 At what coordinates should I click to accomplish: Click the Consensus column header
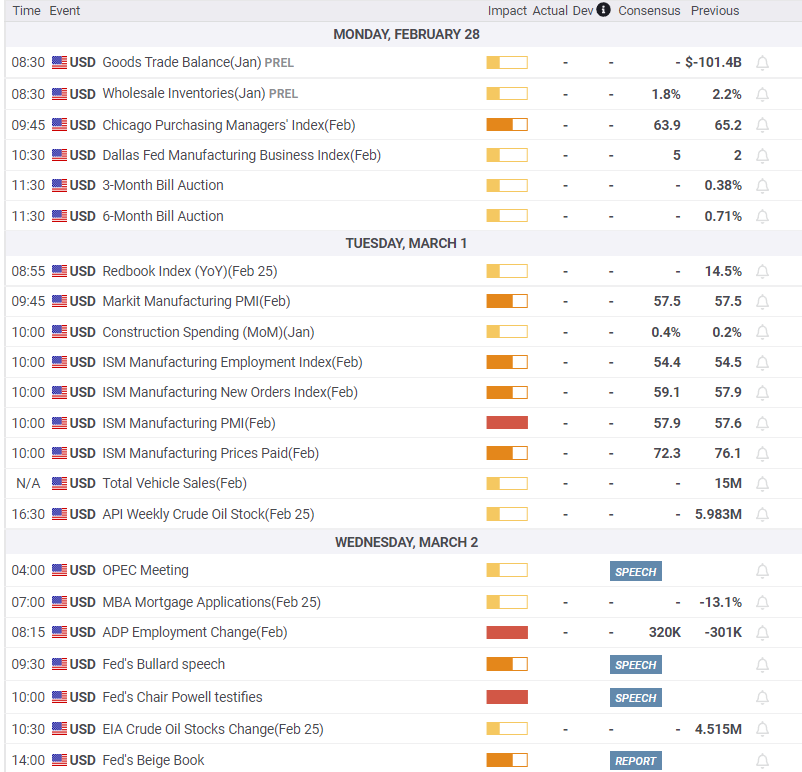(x=649, y=10)
